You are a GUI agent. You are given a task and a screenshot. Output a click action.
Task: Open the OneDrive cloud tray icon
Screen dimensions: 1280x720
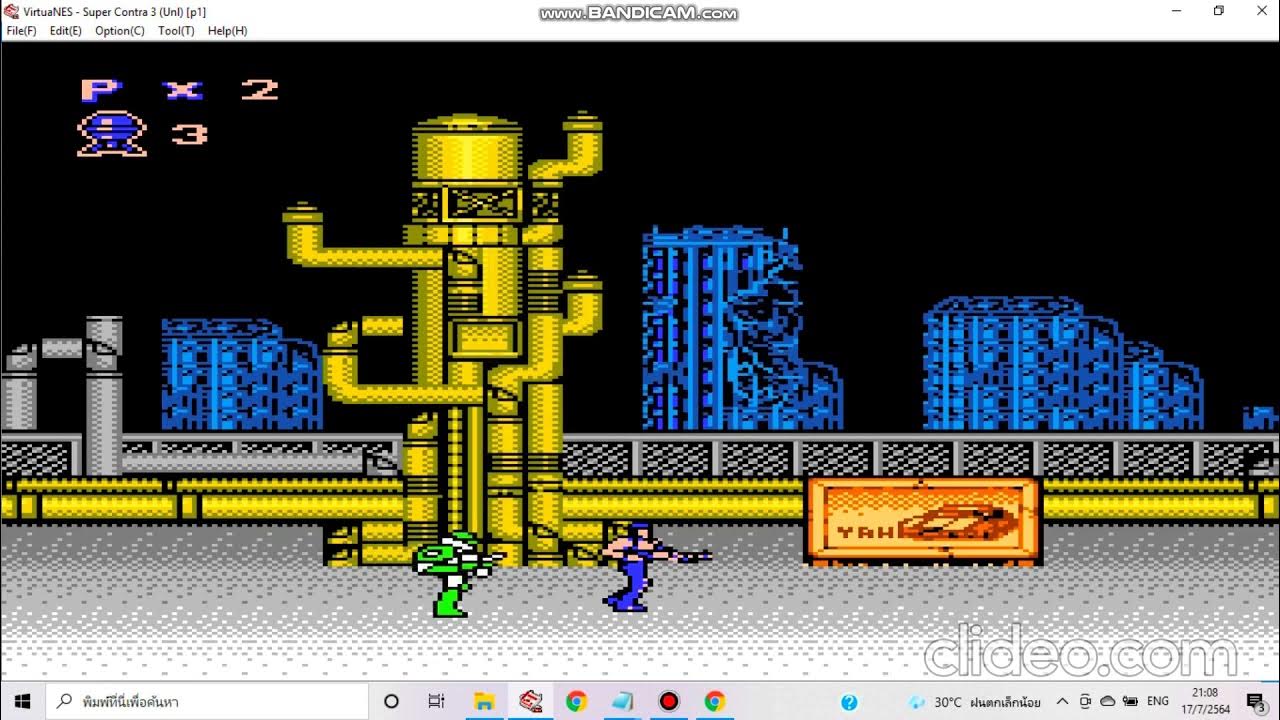pyautogui.click(x=1108, y=702)
